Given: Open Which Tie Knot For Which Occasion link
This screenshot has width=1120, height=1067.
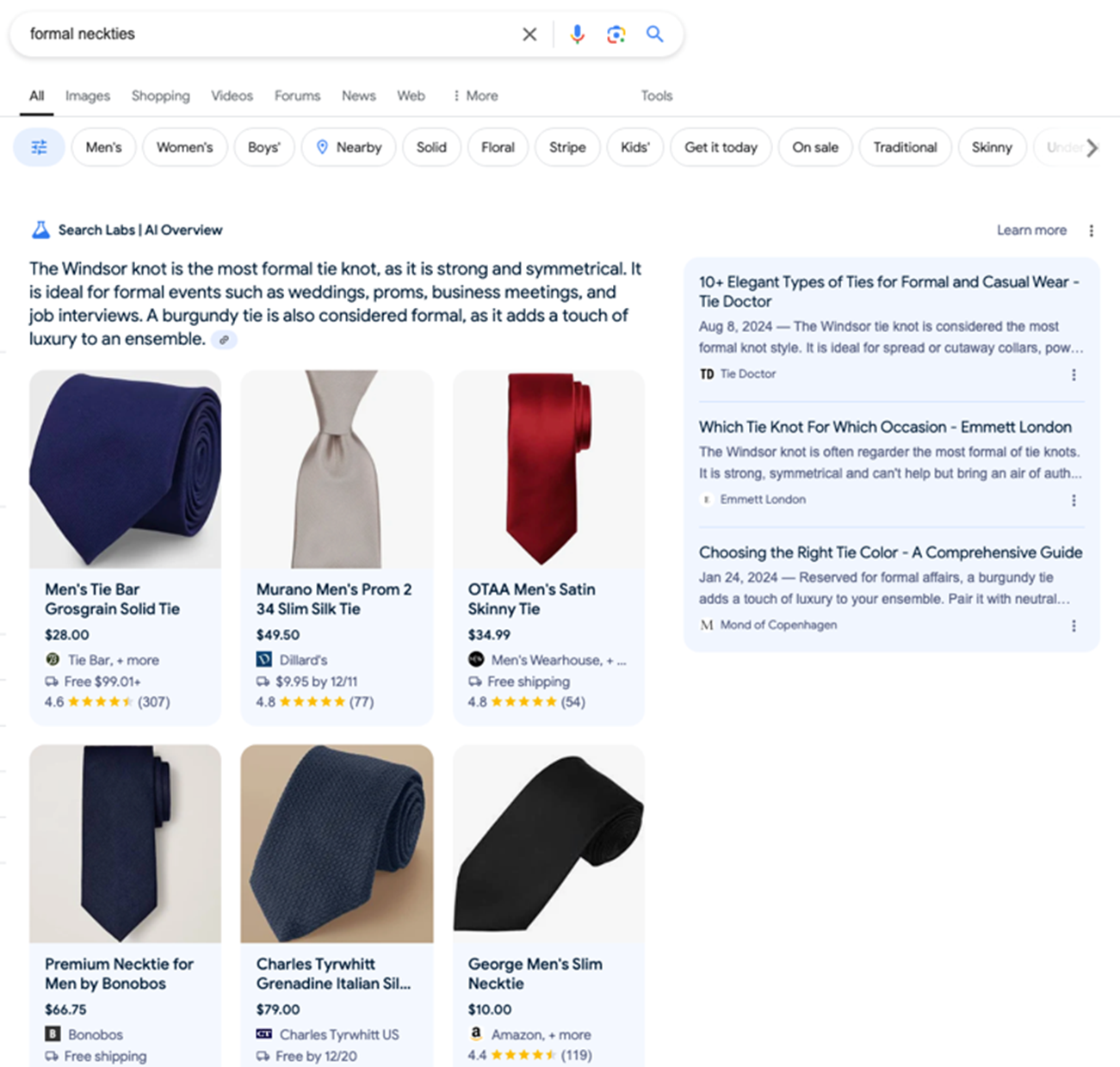Looking at the screenshot, I should [x=884, y=427].
